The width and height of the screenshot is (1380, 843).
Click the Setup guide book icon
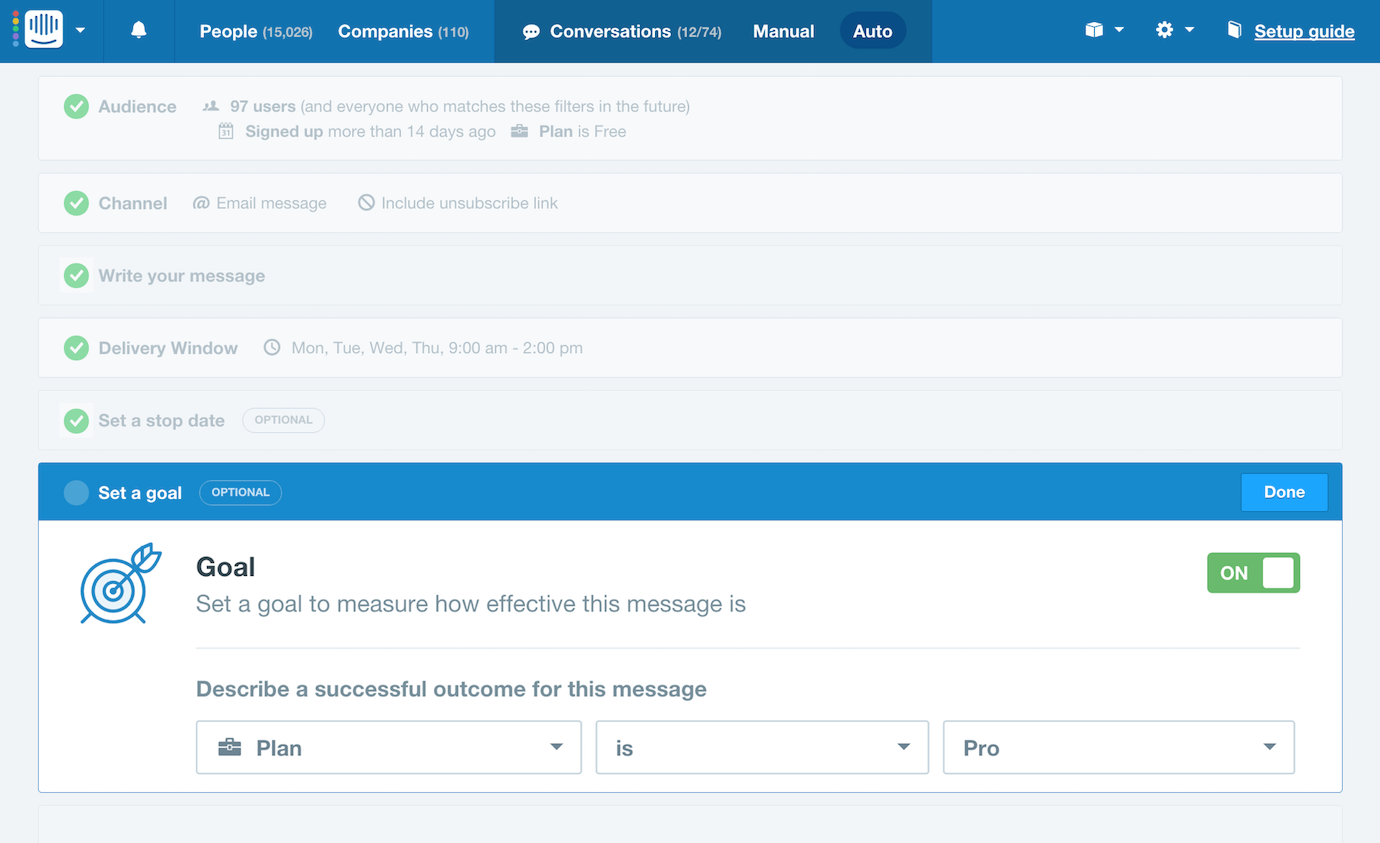tap(1235, 31)
